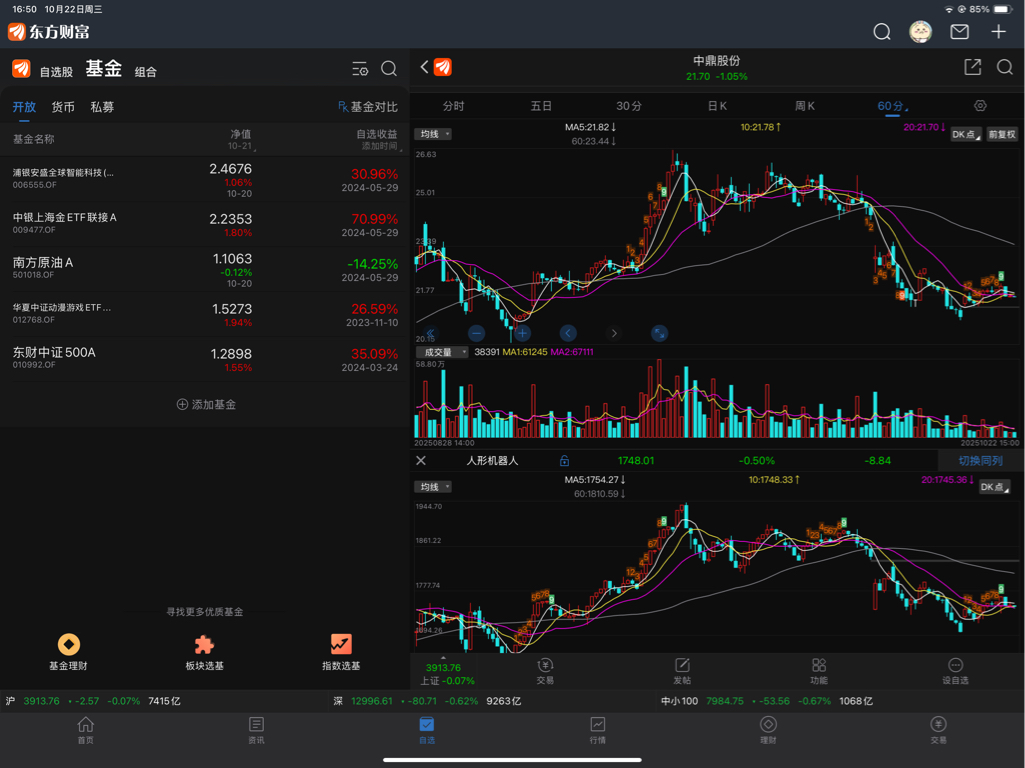The height and width of the screenshot is (768, 1025).
Task: Open 均线 dropdown on 人形机器人 chart
Action: pyautogui.click(x=433, y=487)
